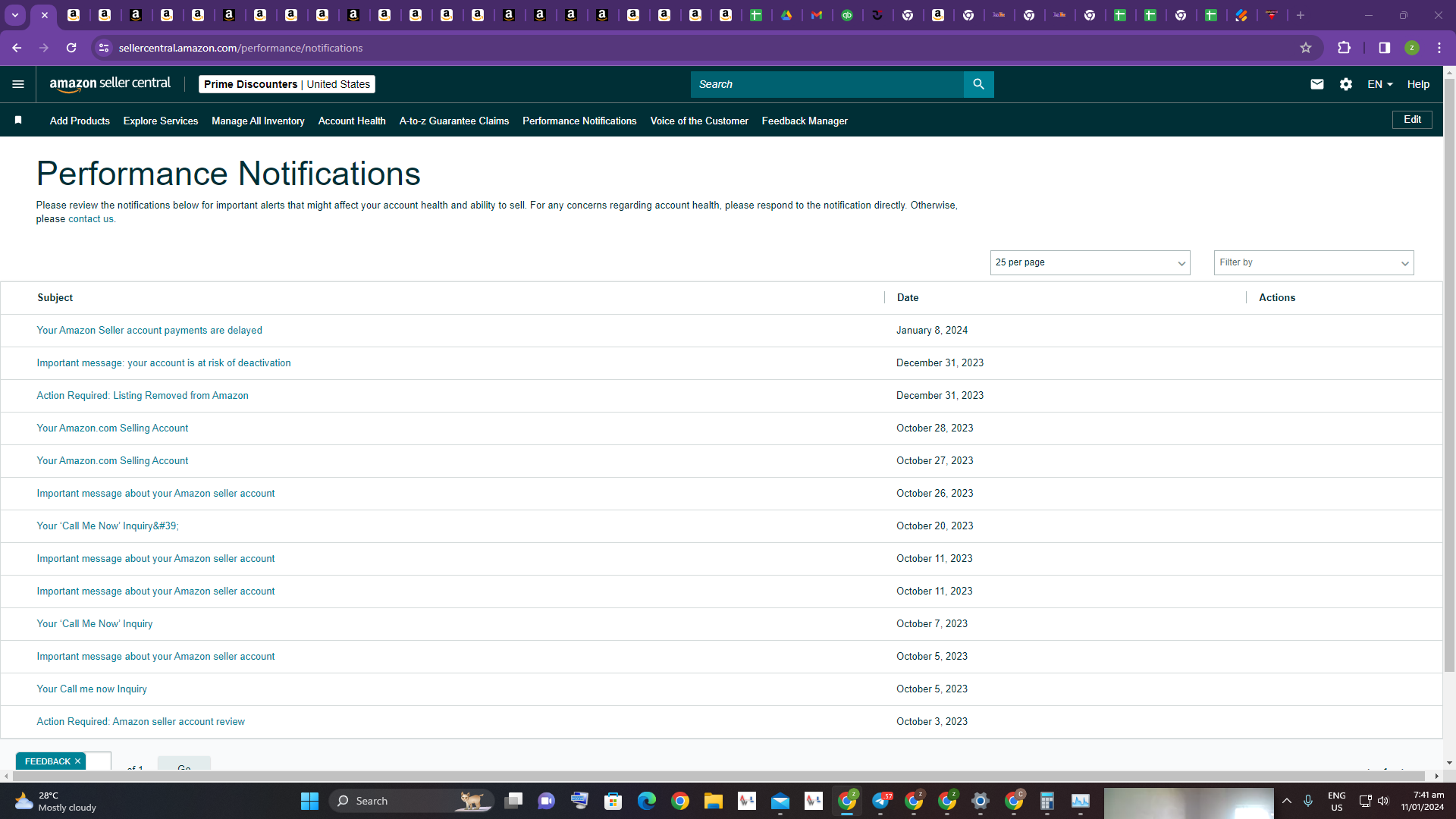
Task: Open Telegram from the taskbar
Action: (880, 801)
